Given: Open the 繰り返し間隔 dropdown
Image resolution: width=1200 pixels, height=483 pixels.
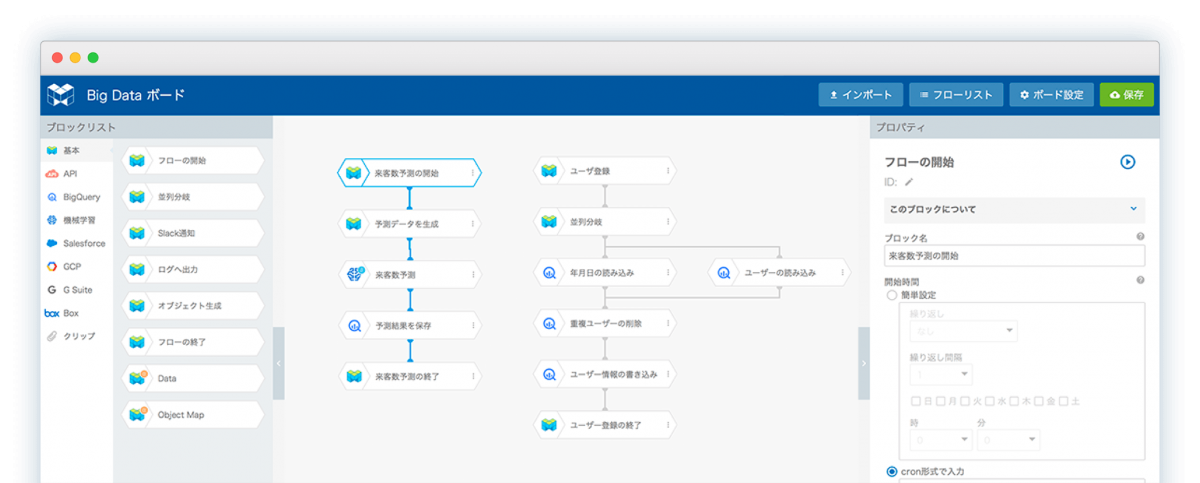Looking at the screenshot, I should 940,374.
